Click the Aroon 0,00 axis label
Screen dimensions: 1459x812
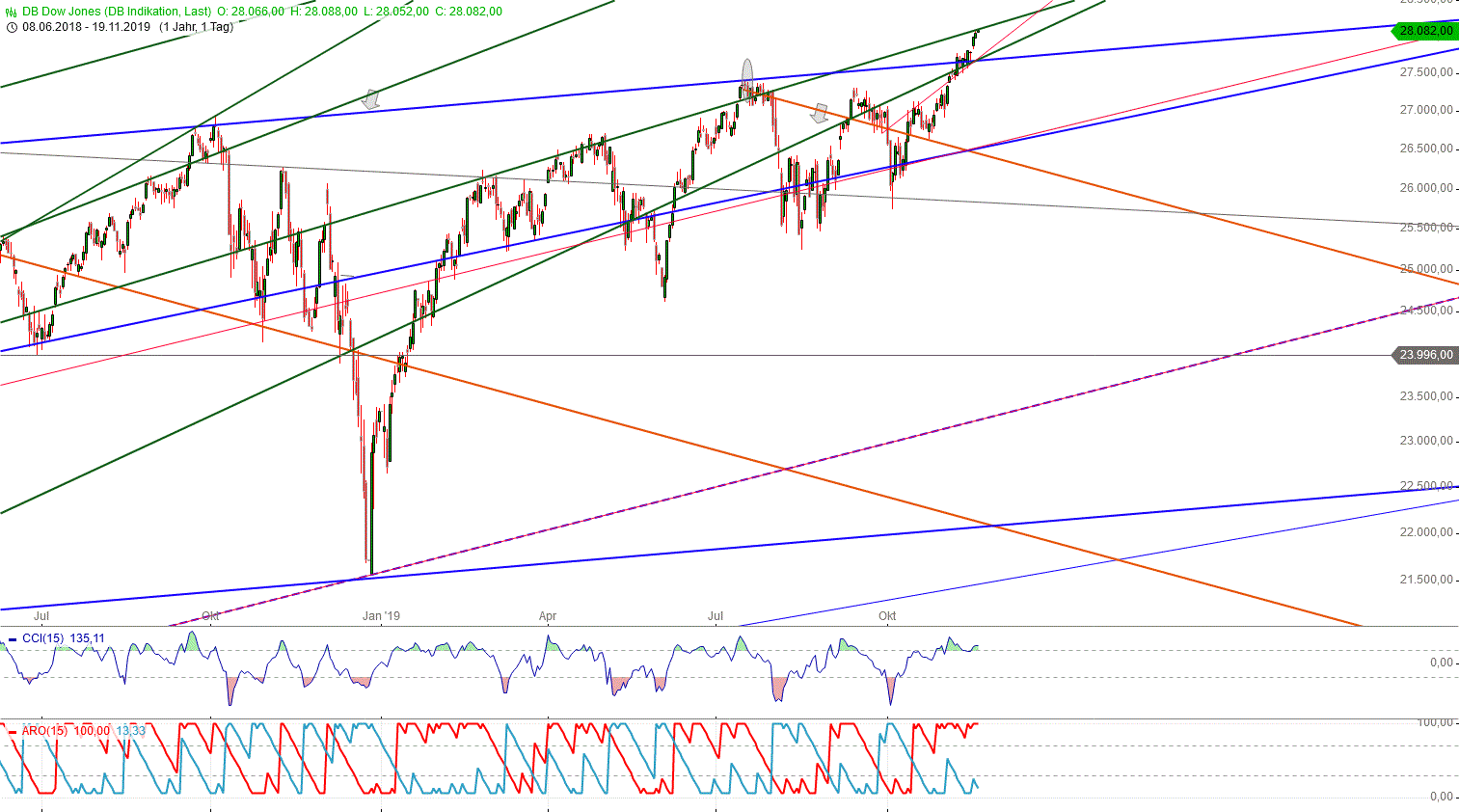coord(1442,797)
